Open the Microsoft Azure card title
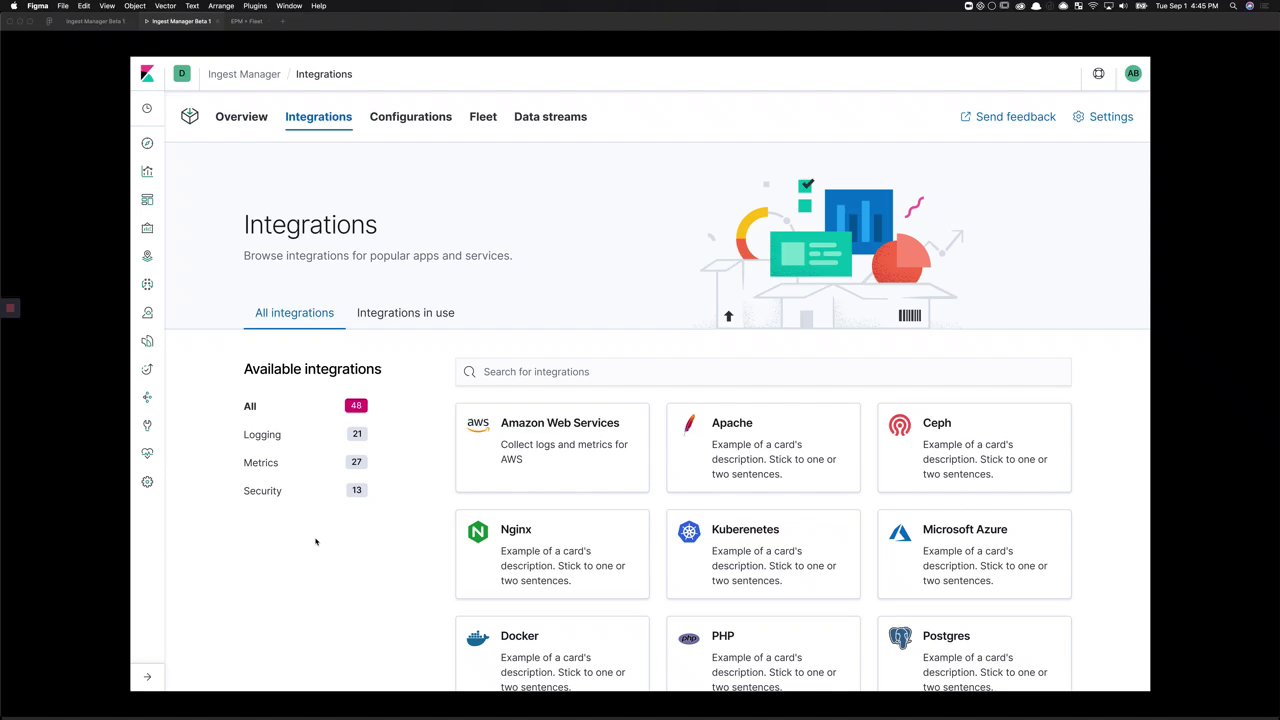This screenshot has width=1280, height=720. 965,529
